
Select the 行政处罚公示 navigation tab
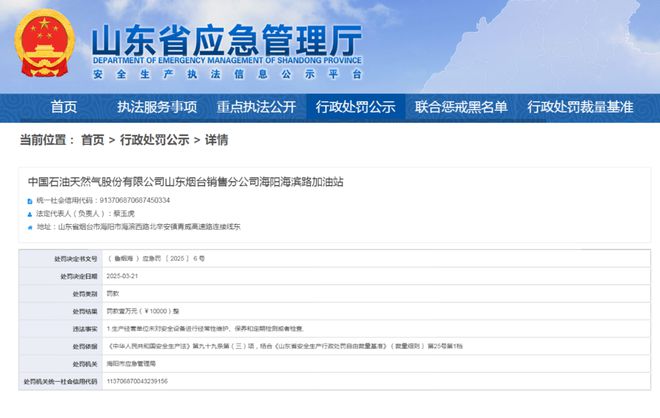(356, 107)
